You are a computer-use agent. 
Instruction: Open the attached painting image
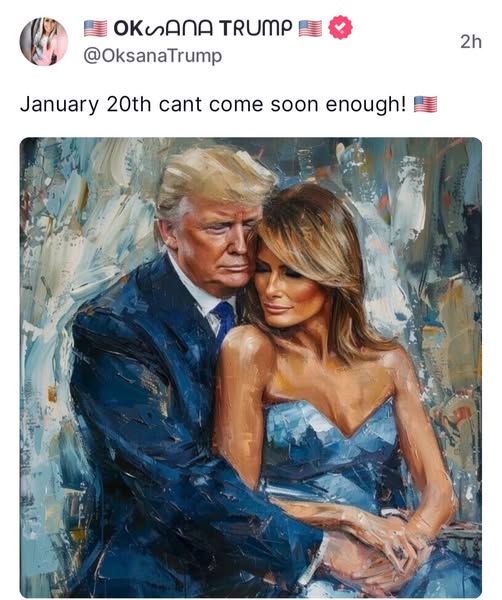click(251, 367)
